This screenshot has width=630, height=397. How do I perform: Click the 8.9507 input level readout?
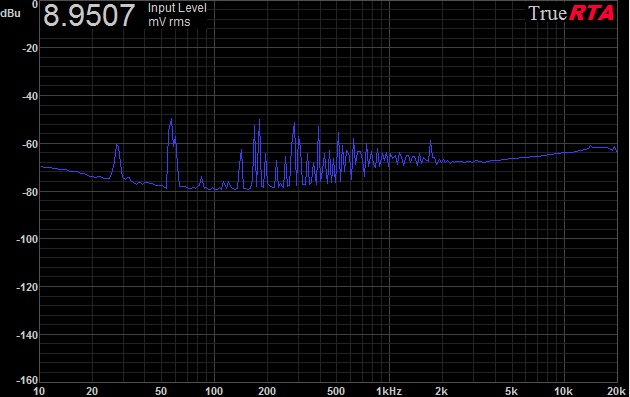(89, 15)
